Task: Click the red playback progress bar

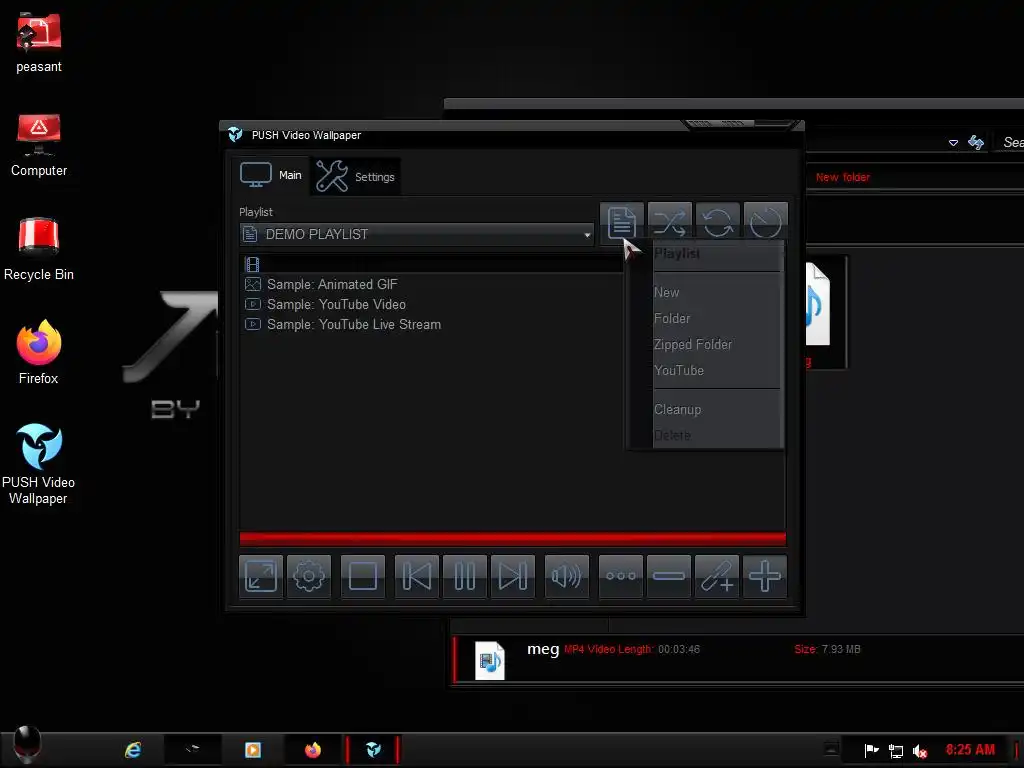Action: 513,539
